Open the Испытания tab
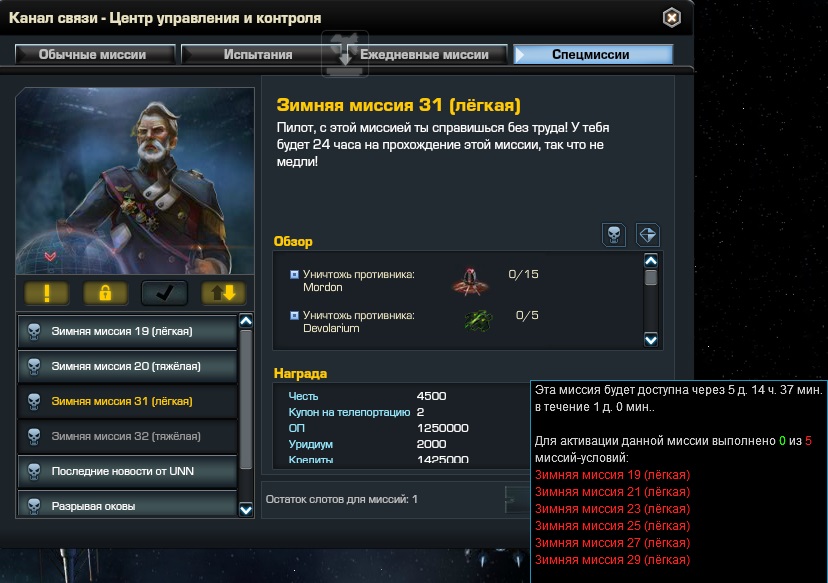 (258, 54)
